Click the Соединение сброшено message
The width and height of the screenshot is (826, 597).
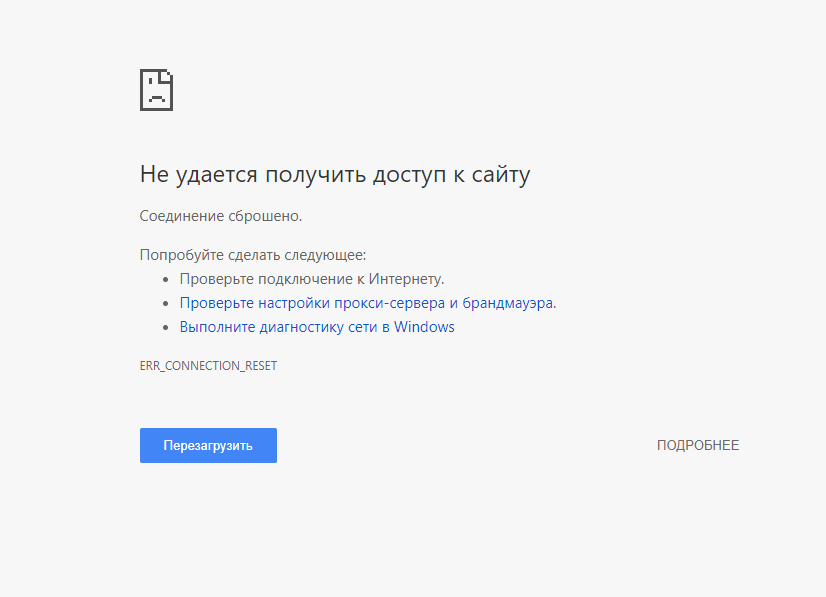[220, 215]
